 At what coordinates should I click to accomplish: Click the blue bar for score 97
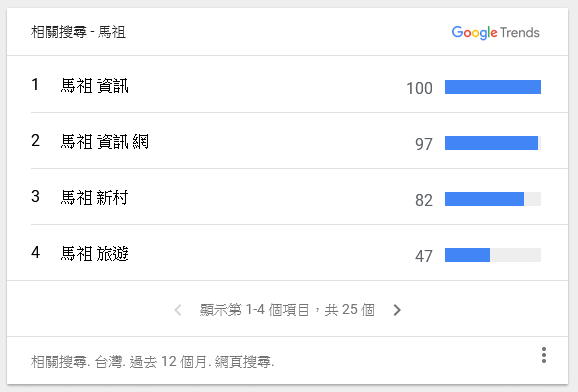(491, 143)
